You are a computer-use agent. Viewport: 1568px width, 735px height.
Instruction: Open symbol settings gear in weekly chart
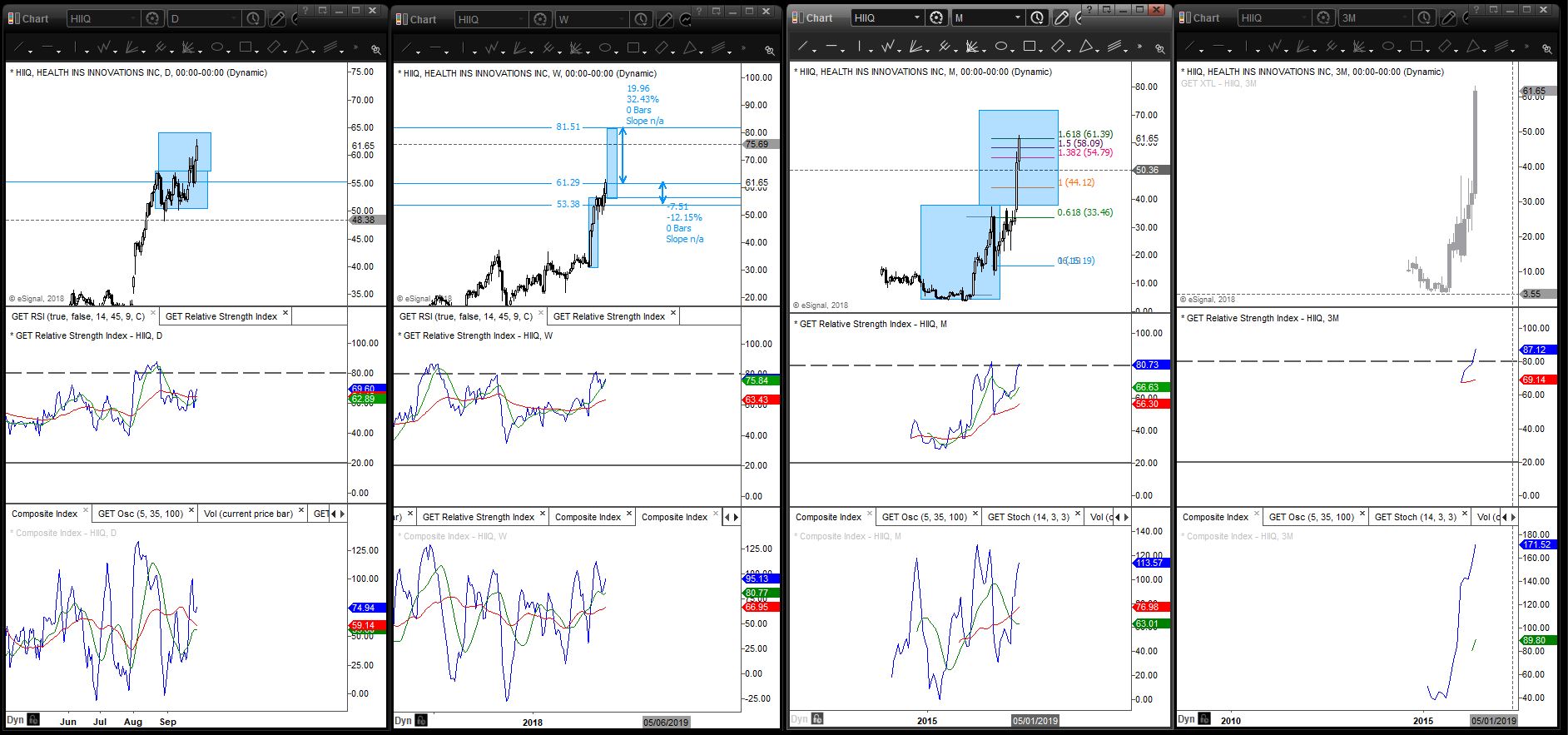pos(540,19)
